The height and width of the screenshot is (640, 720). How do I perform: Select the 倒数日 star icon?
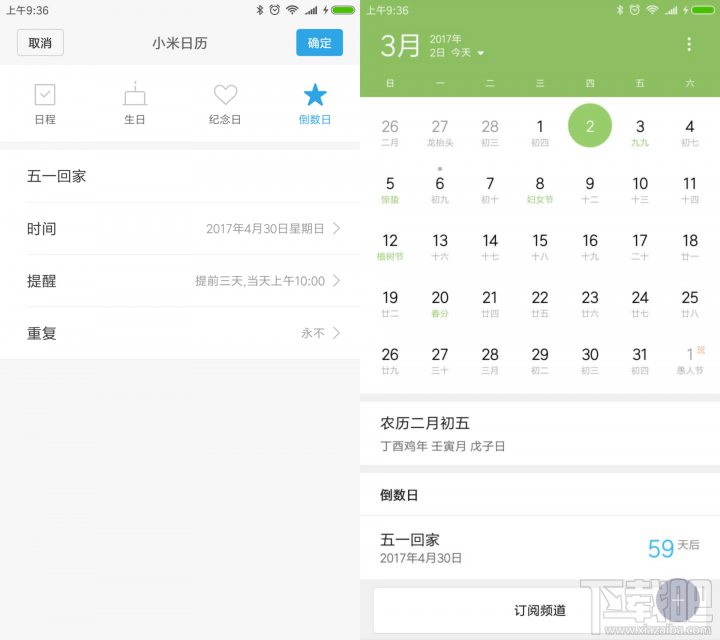pos(315,95)
